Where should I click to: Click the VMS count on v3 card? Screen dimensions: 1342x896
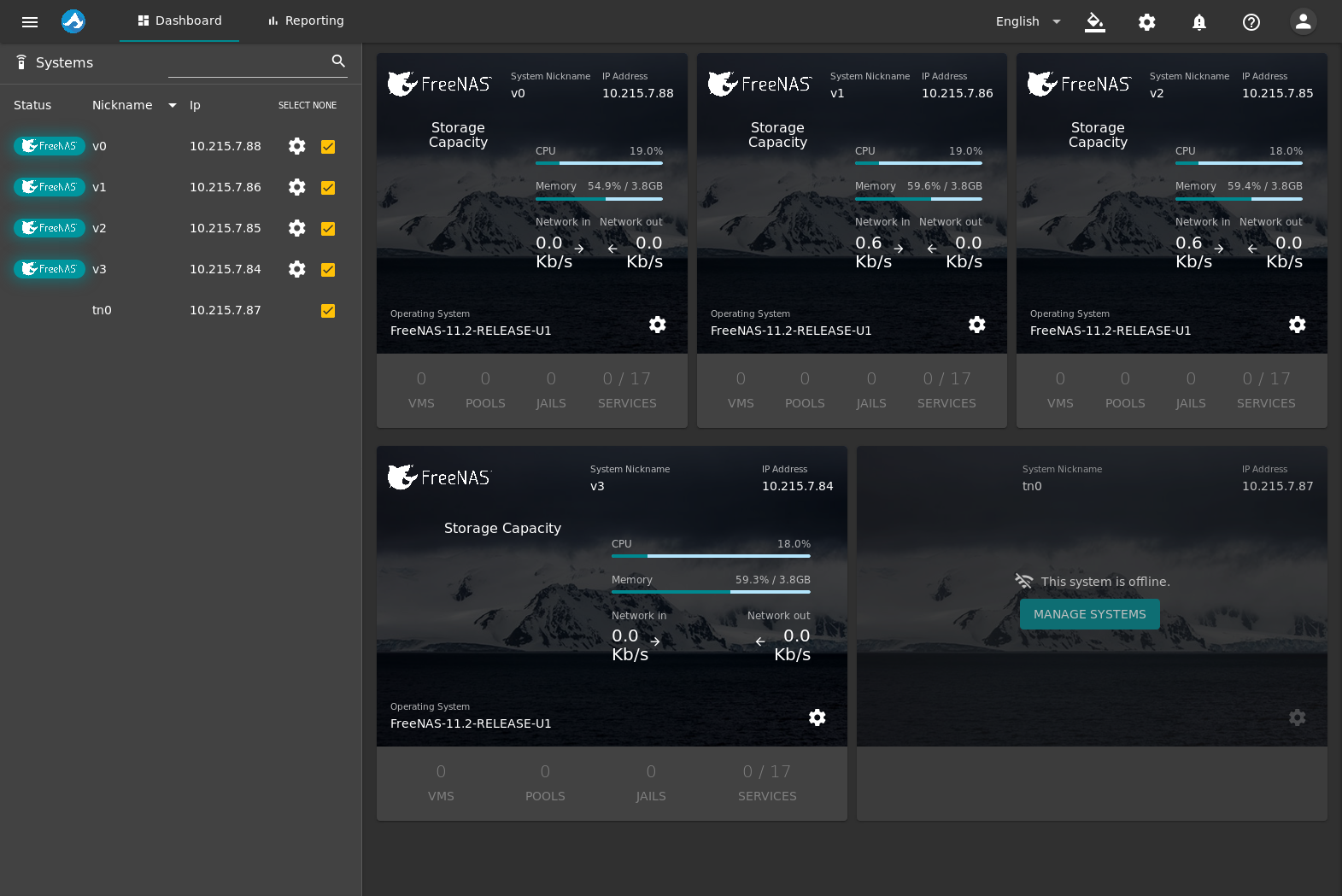[x=441, y=771]
